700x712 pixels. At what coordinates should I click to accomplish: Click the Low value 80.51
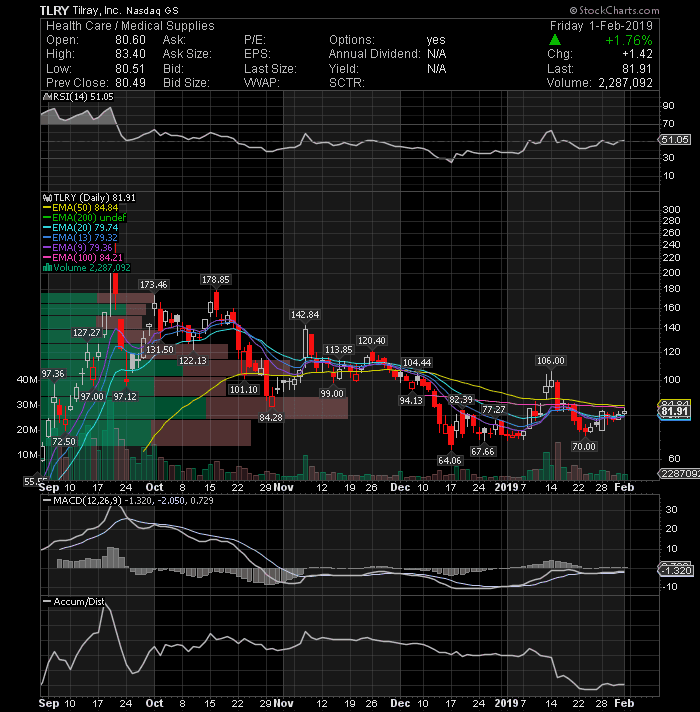[130, 69]
